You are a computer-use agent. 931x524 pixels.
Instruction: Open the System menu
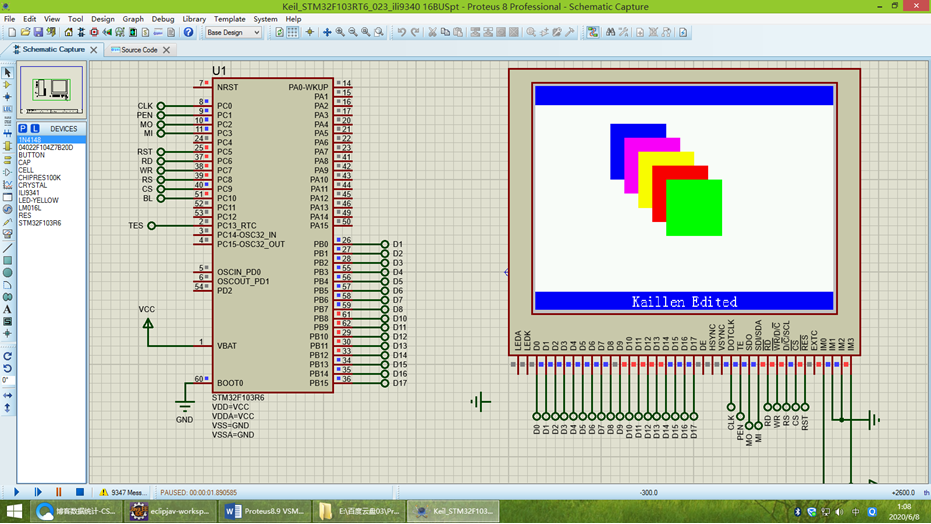(265, 19)
